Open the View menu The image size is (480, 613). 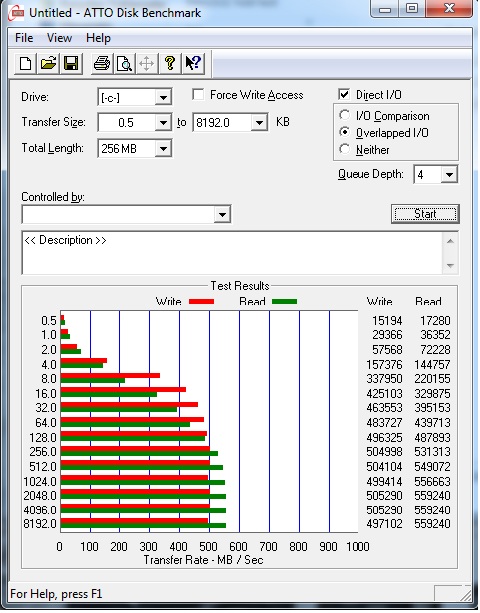coord(59,38)
